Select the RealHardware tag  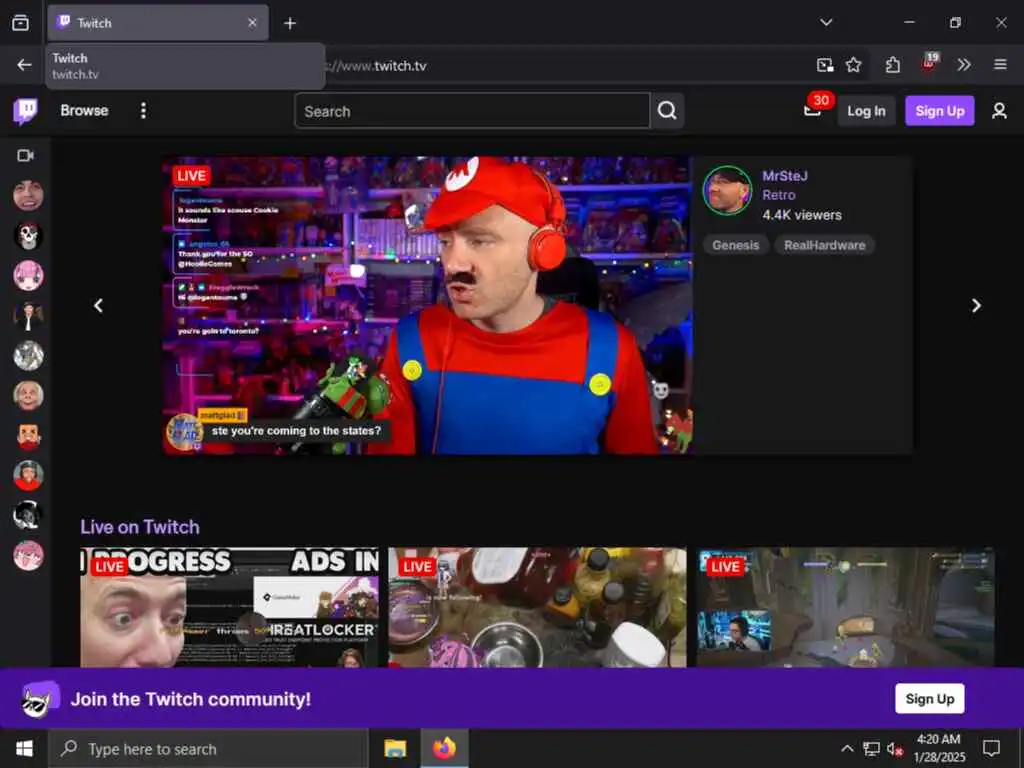pyautogui.click(x=824, y=245)
